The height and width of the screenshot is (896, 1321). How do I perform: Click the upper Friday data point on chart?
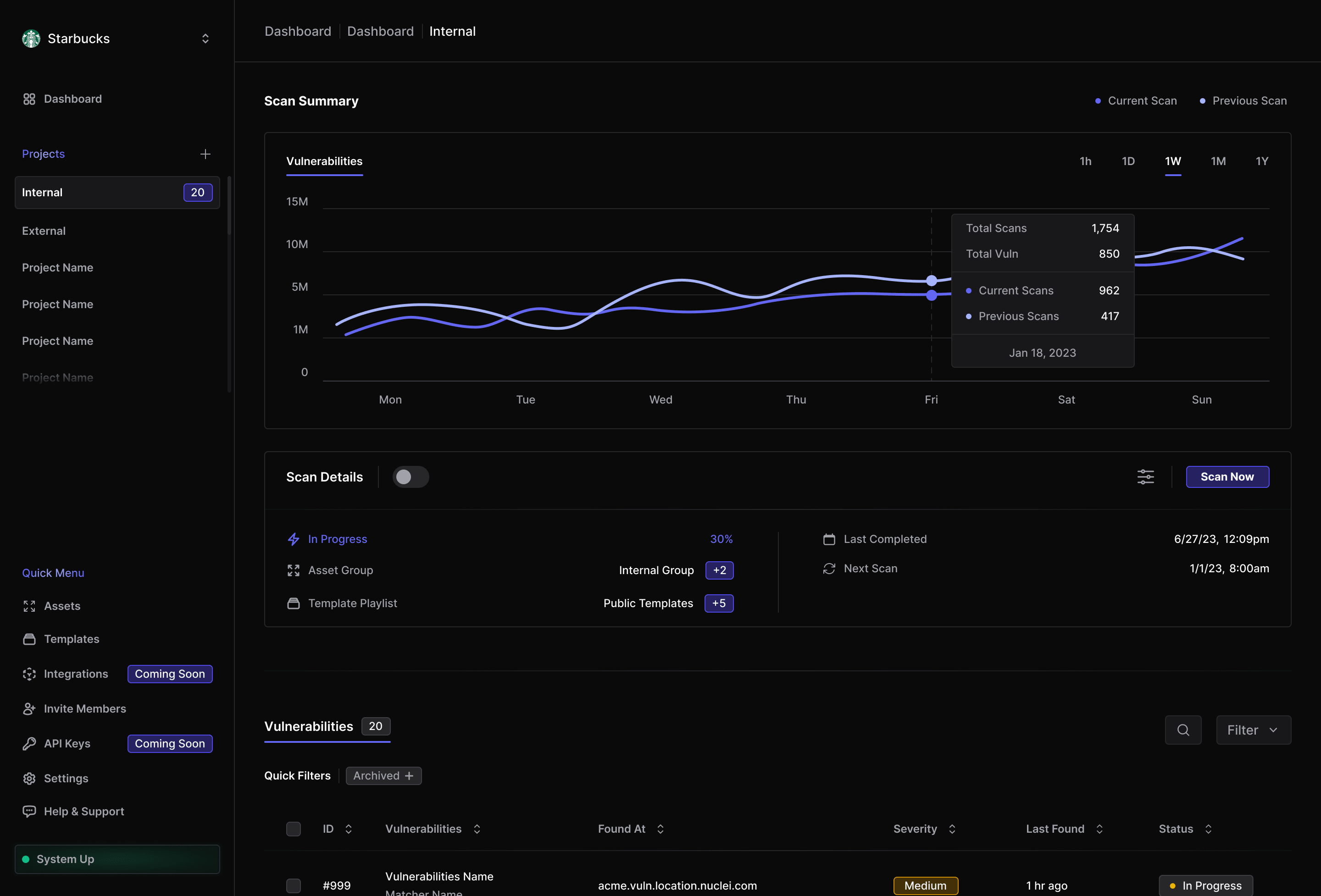pos(932,280)
